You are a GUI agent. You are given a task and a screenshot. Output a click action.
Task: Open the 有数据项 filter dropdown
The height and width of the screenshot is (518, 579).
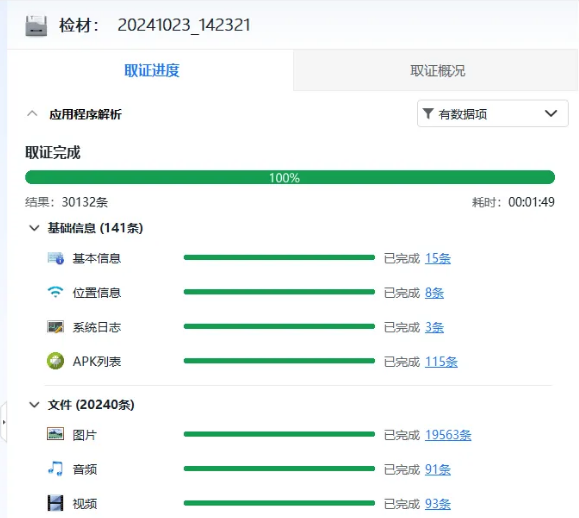point(493,113)
